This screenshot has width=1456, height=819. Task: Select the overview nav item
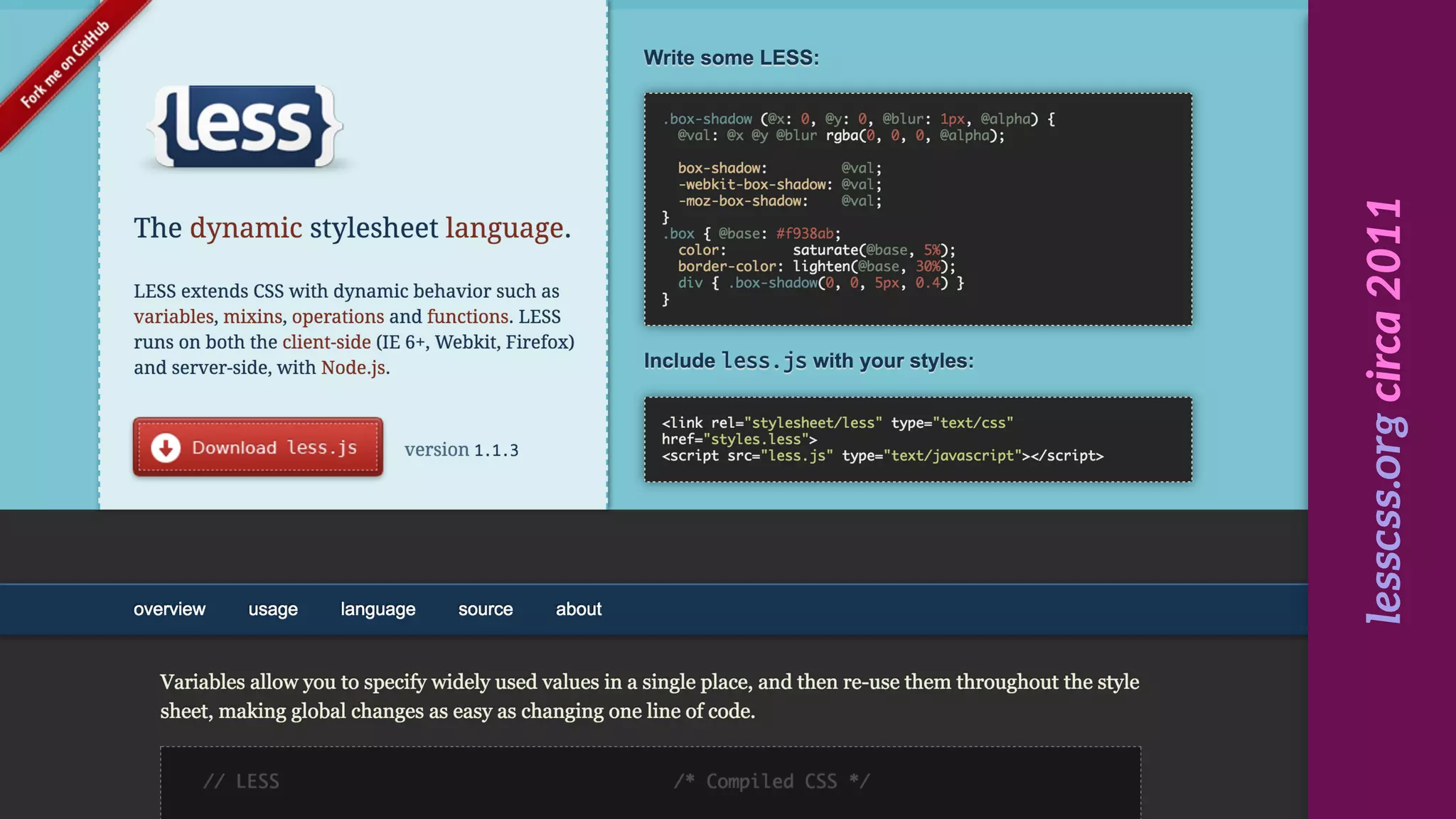tap(169, 609)
